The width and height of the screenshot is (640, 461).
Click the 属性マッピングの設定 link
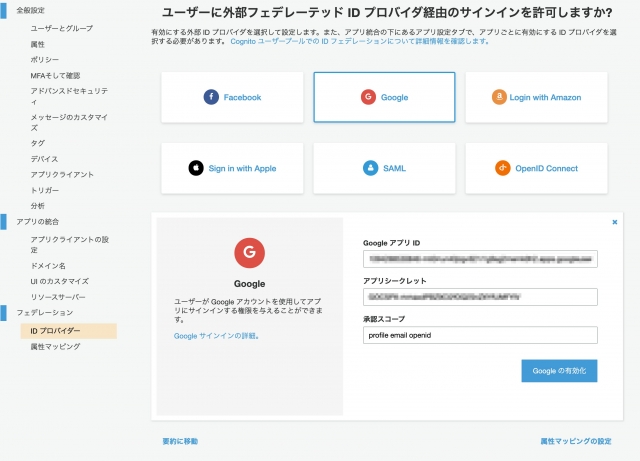(576, 441)
